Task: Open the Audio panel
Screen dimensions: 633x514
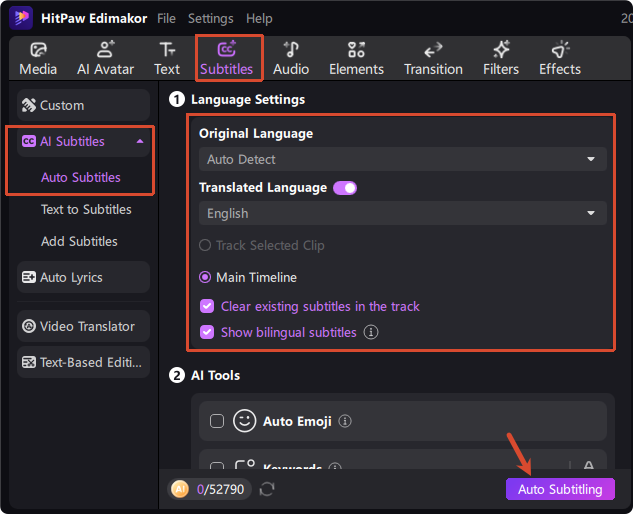Action: click(291, 59)
